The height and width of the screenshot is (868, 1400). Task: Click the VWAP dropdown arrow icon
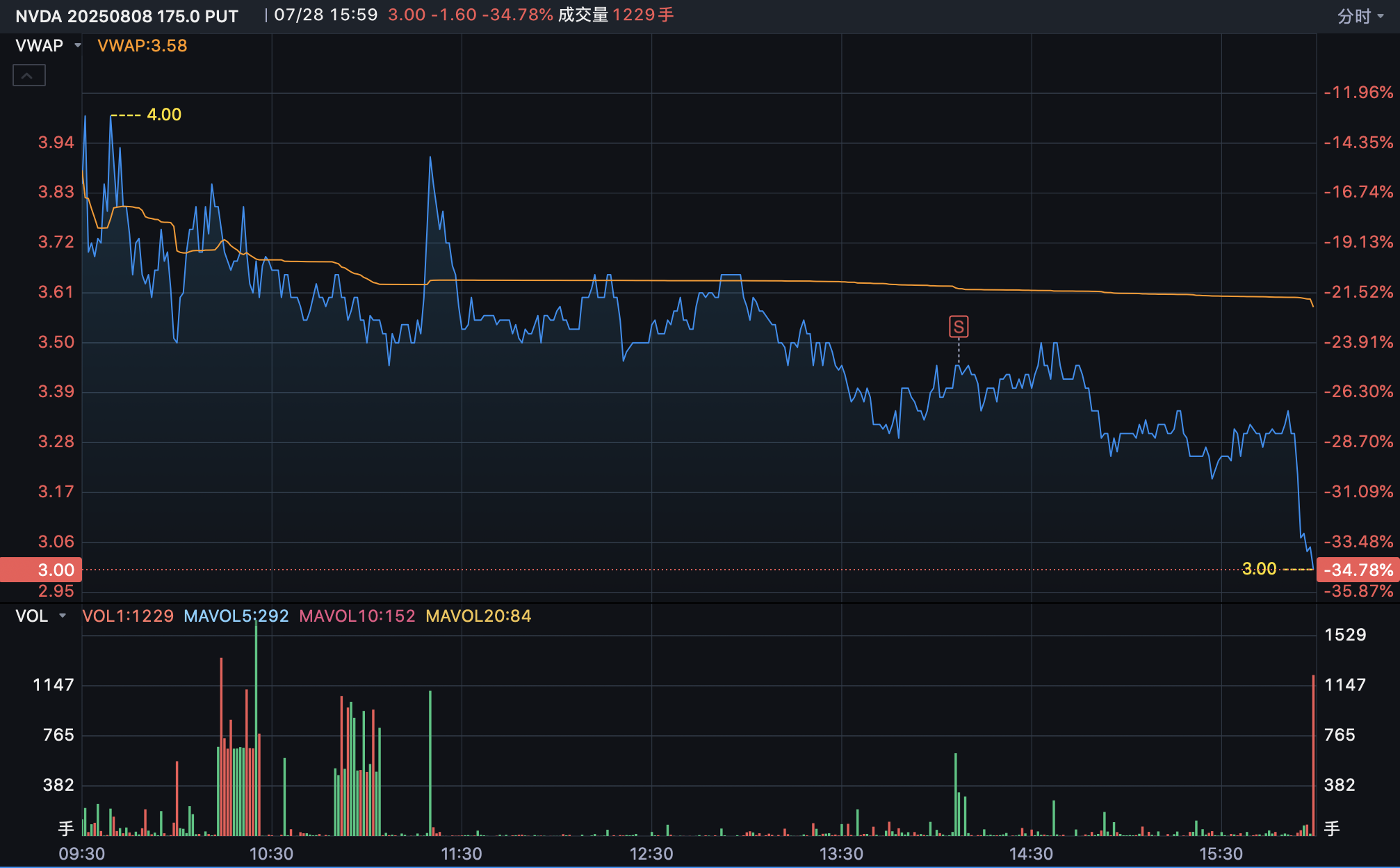(78, 46)
